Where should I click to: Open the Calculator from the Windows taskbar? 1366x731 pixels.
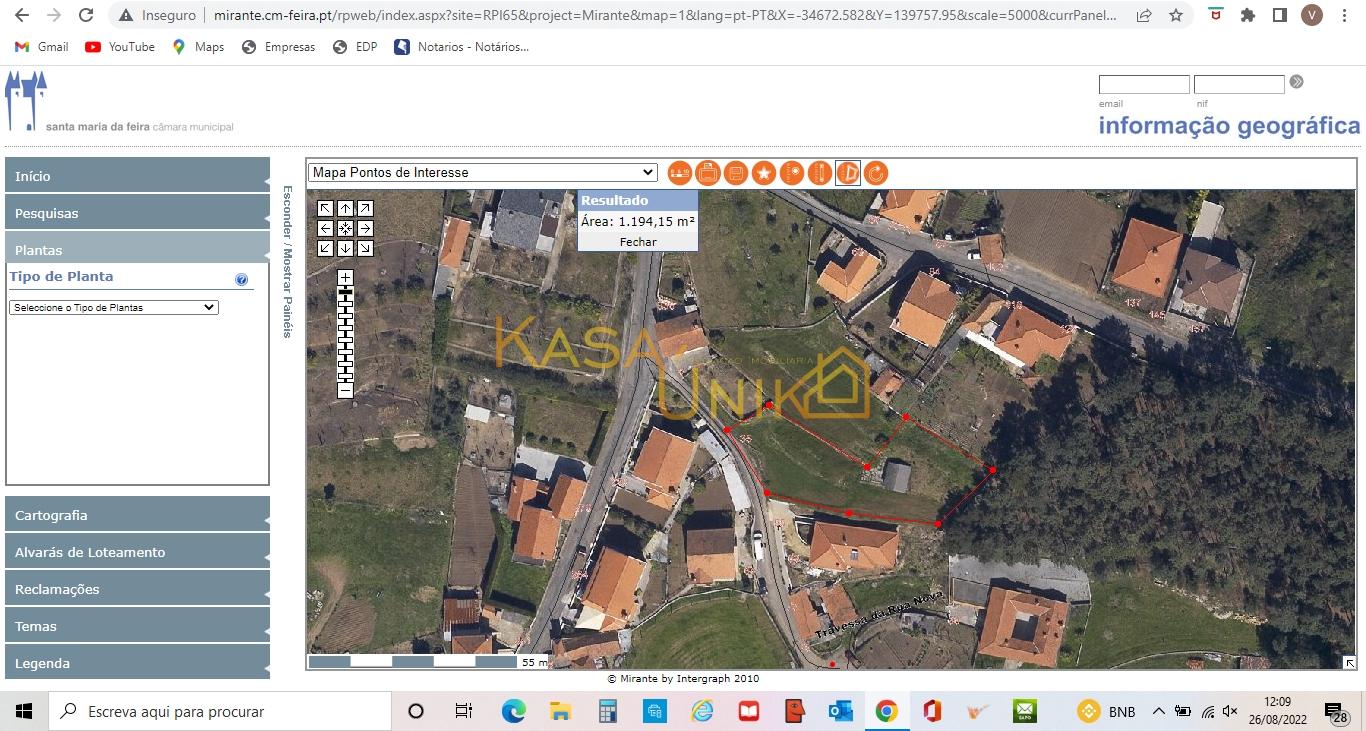click(x=607, y=712)
